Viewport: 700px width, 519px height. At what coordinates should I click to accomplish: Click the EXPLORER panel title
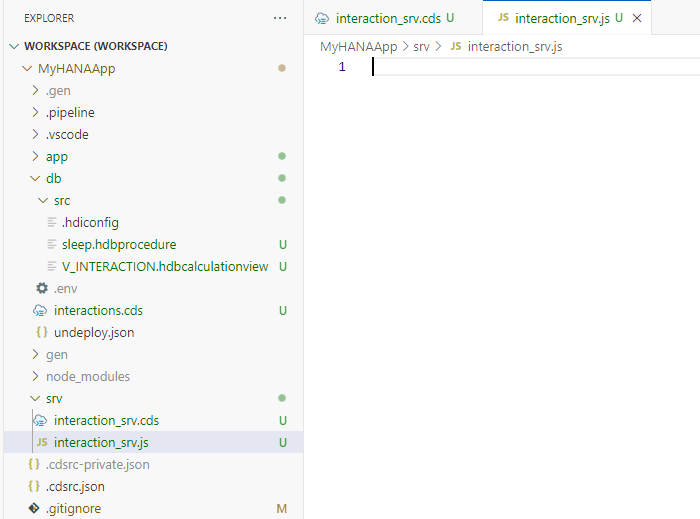pyautogui.click(x=49, y=18)
